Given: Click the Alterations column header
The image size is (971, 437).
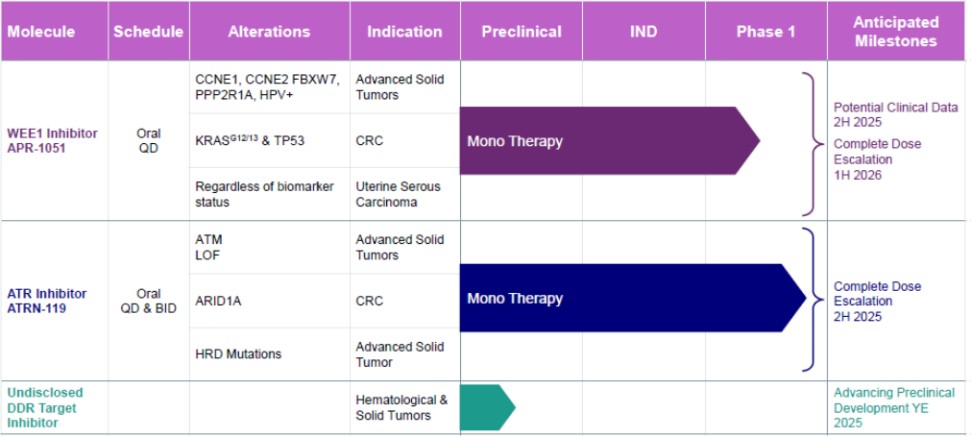Looking at the screenshot, I should [x=269, y=31].
